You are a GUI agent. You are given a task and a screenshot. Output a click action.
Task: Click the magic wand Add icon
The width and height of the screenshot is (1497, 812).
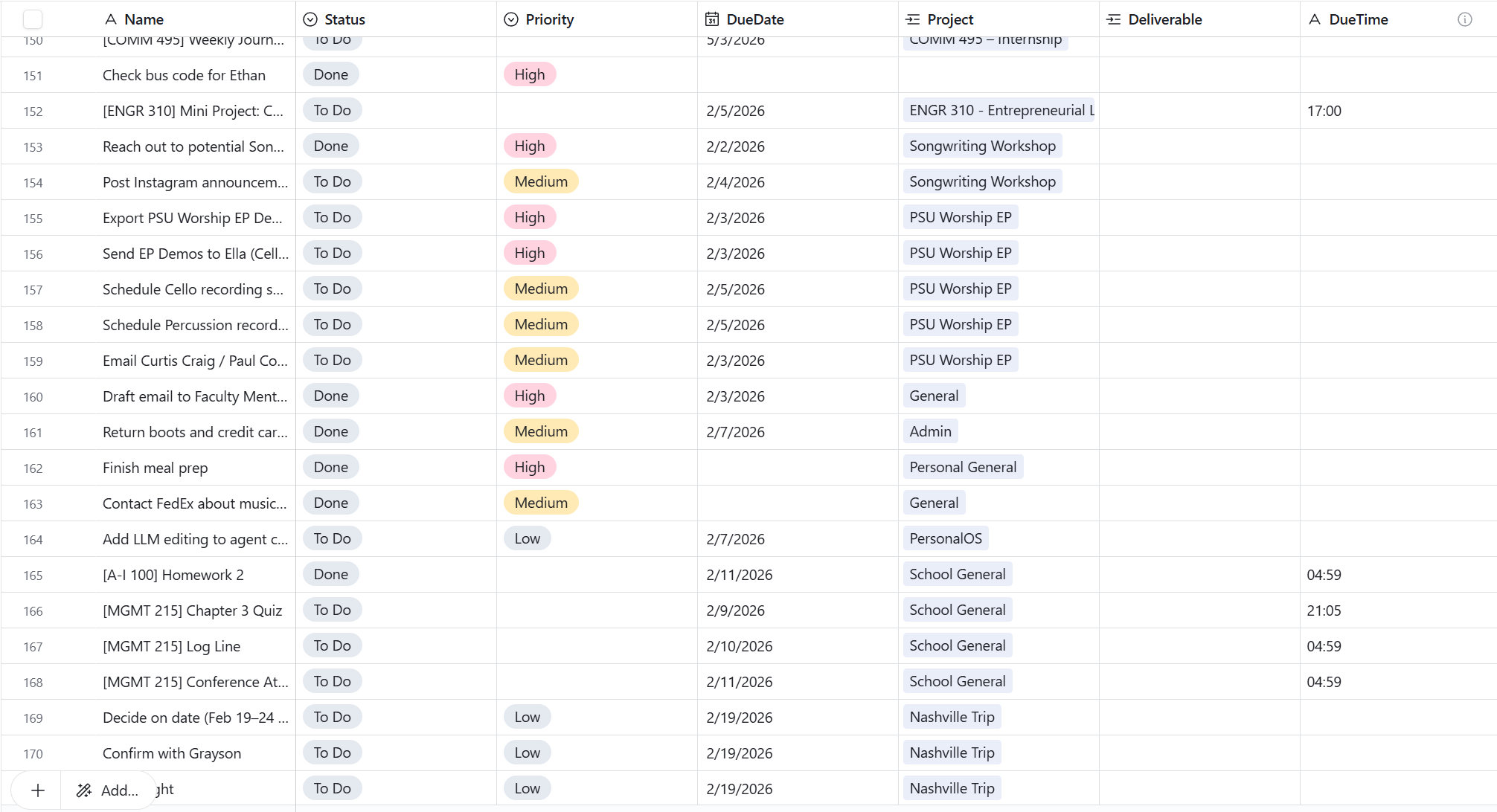pos(84,790)
